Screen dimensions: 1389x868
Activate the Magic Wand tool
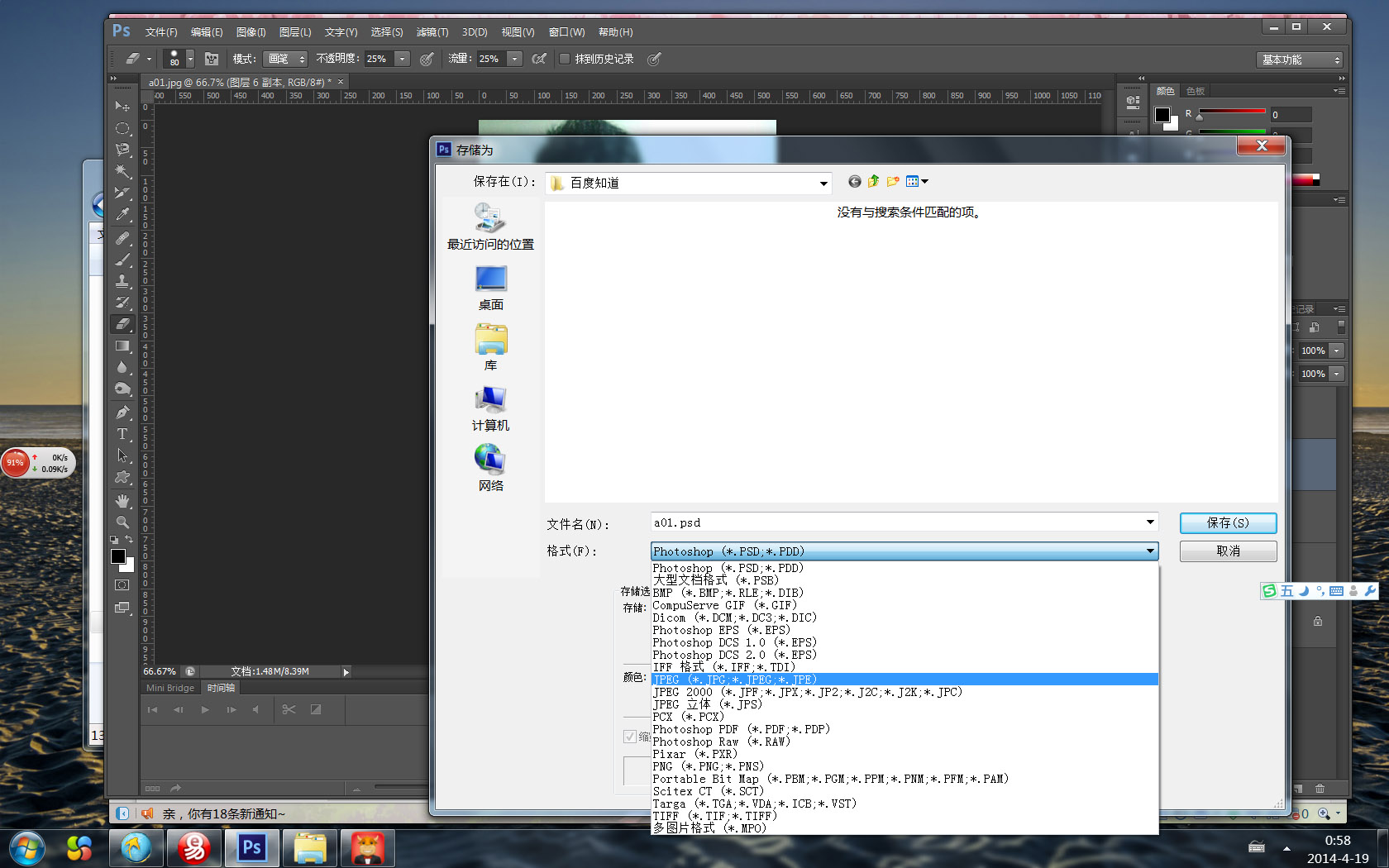122,171
